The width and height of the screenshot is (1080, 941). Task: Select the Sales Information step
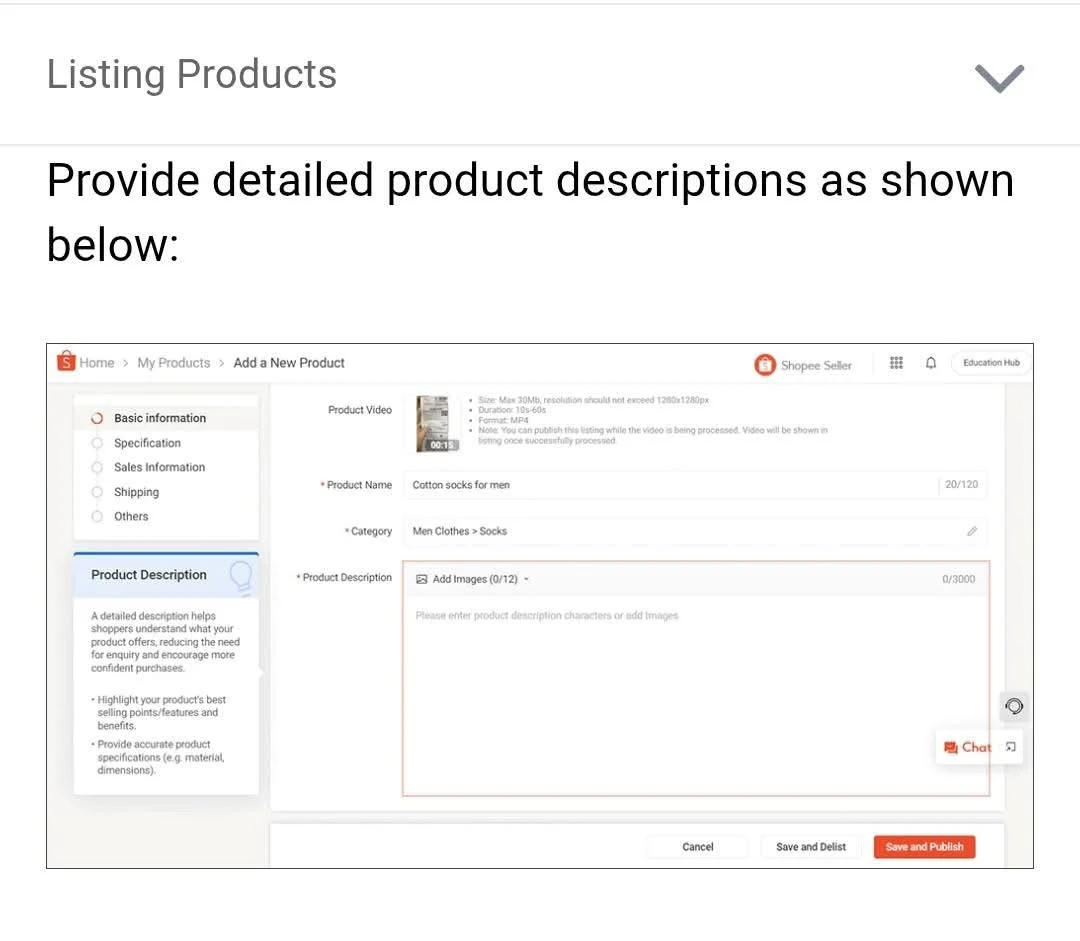(x=159, y=467)
